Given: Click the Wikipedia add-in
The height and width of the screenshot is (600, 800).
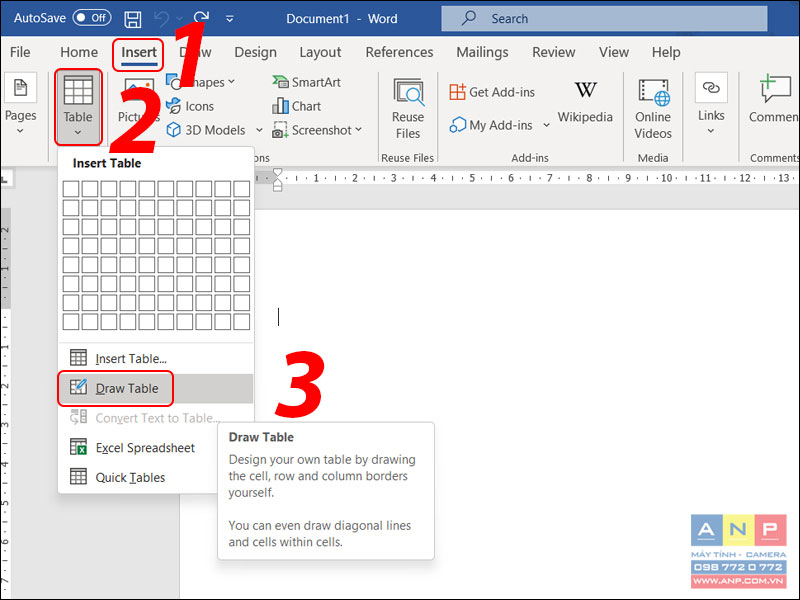Looking at the screenshot, I should click(585, 102).
